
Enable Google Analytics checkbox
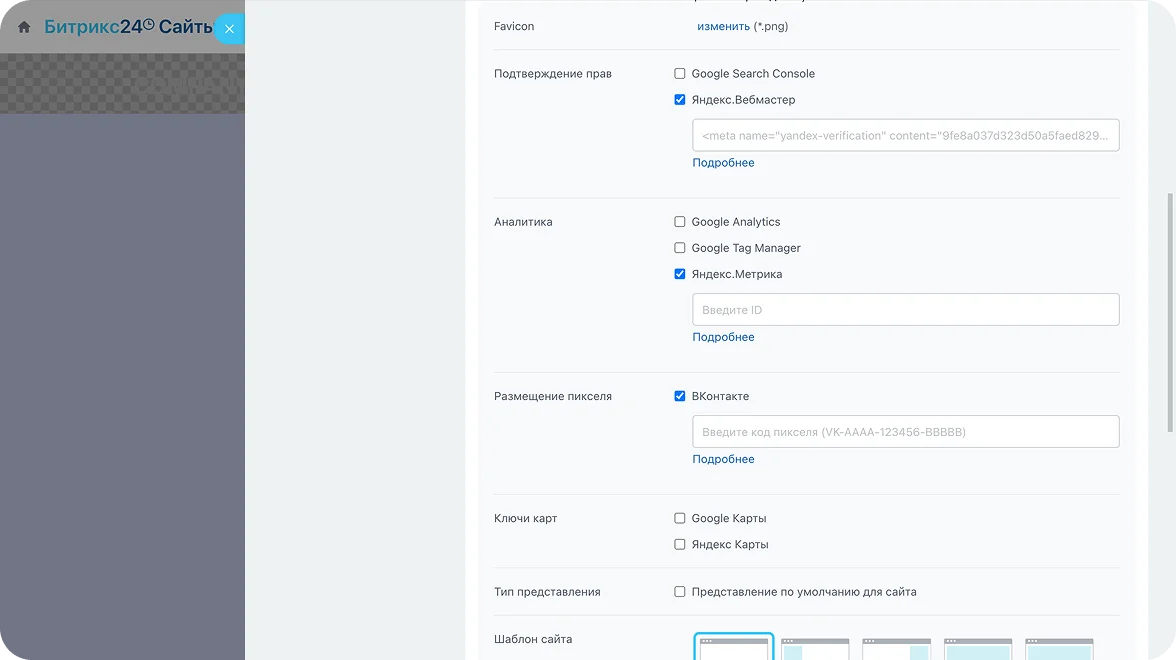[x=680, y=222]
